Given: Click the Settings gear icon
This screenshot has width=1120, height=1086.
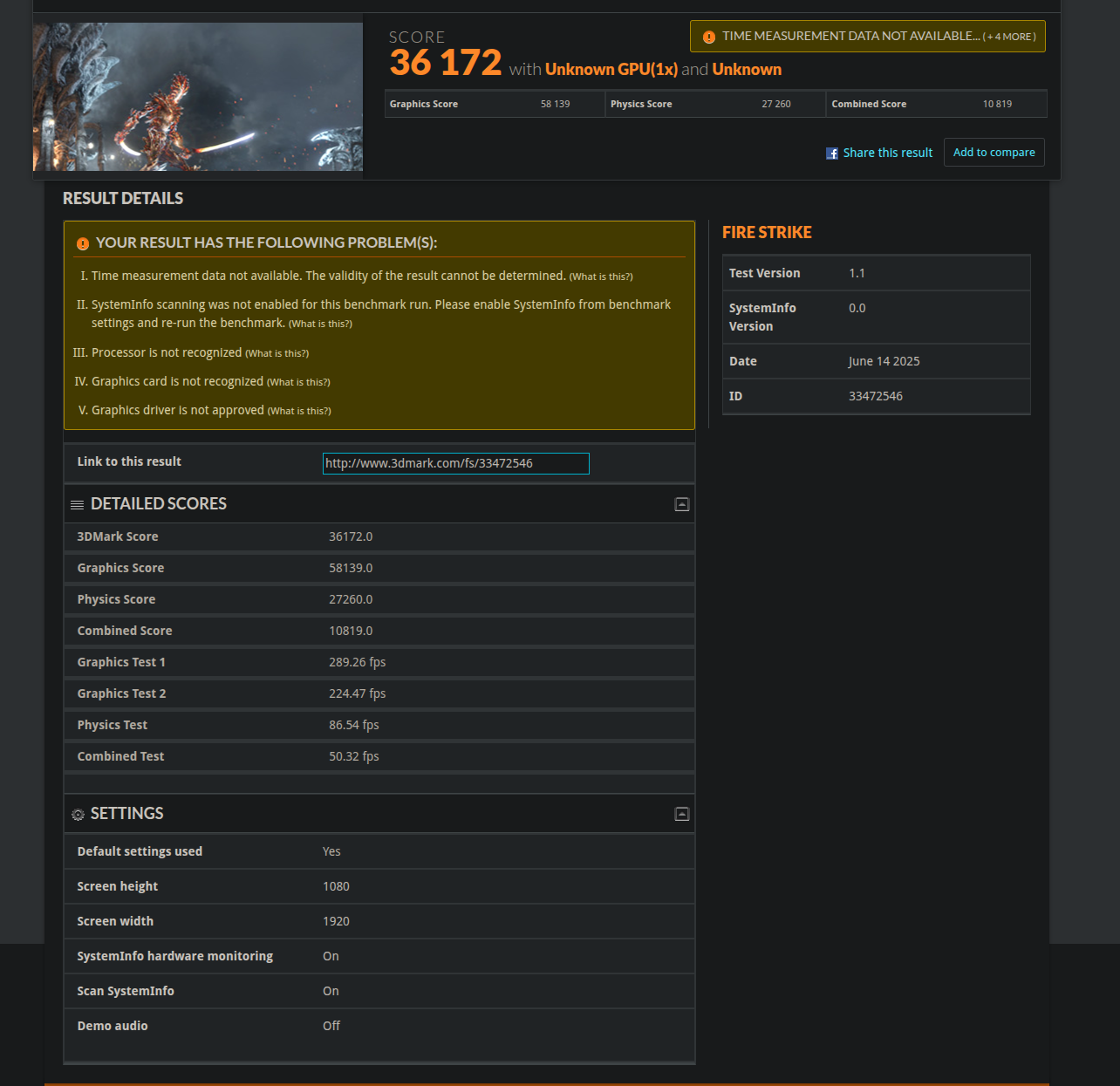Looking at the screenshot, I should 78,815.
